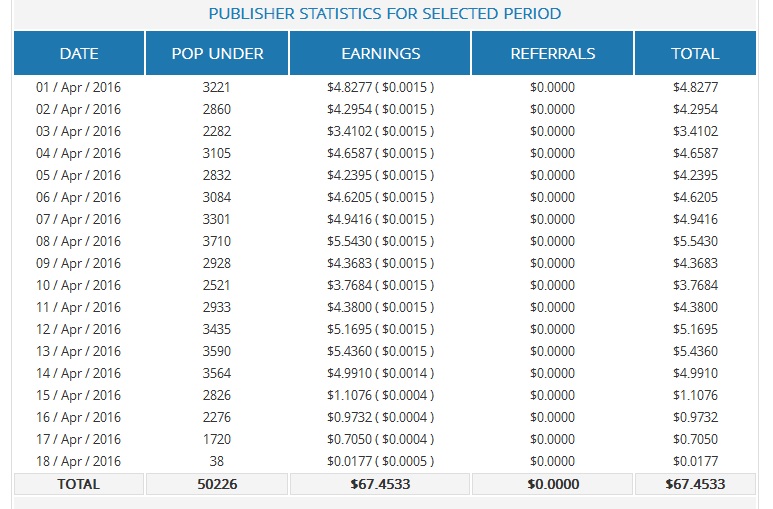Click the total pop under count 50226
Screen dimensions: 773x509
pos(216,484)
